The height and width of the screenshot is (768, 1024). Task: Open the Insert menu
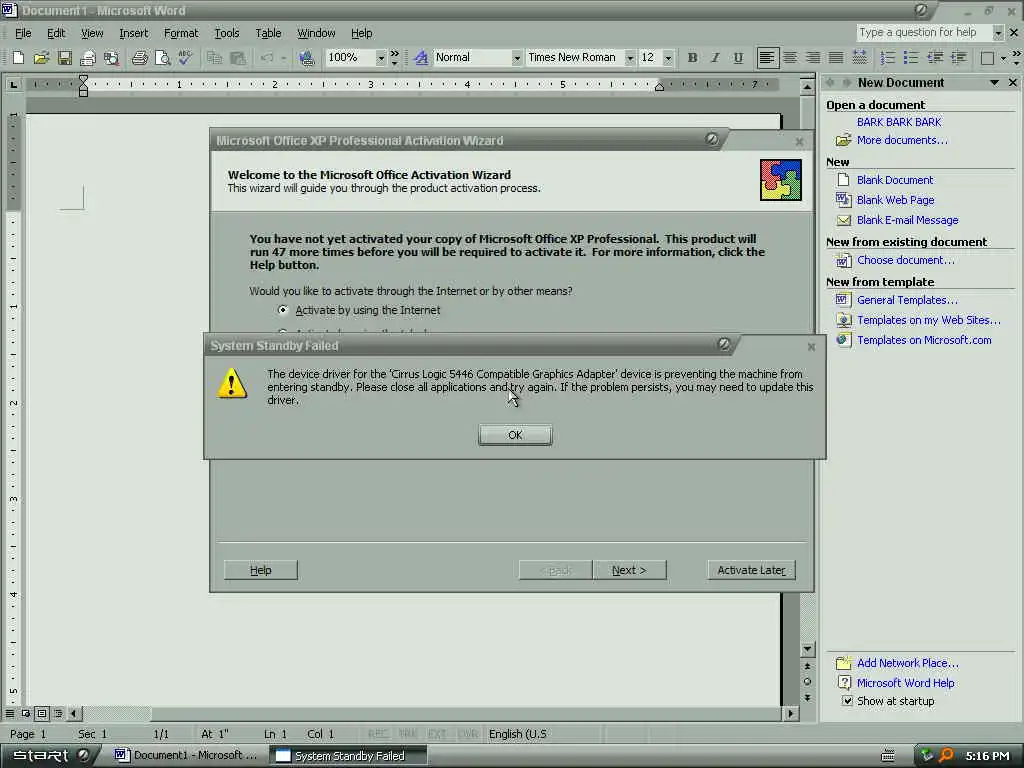click(x=133, y=33)
